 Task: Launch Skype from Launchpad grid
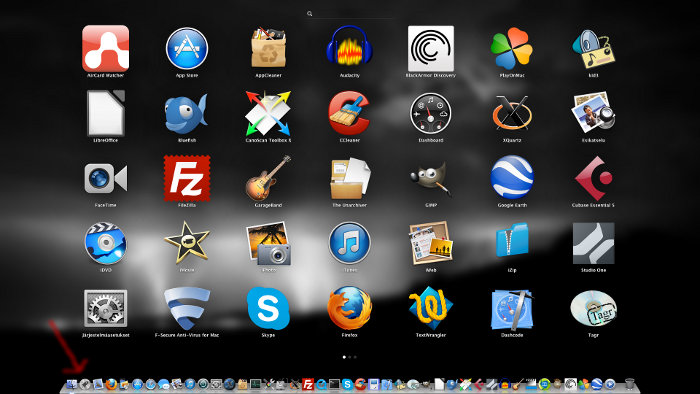point(268,308)
